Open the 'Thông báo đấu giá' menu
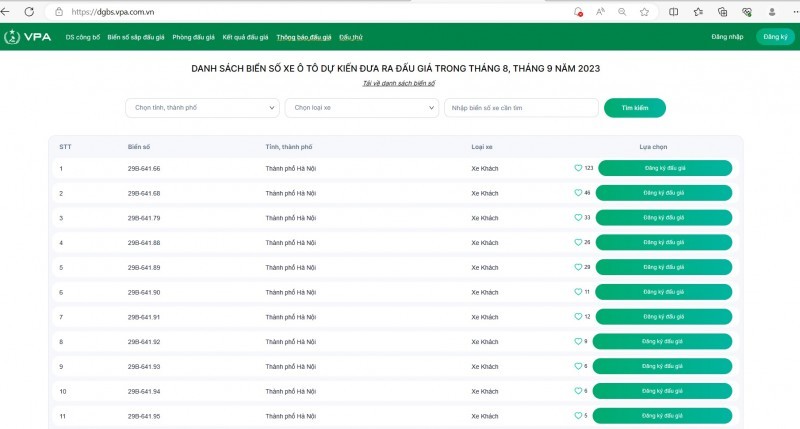The width and height of the screenshot is (800, 429). (x=304, y=37)
